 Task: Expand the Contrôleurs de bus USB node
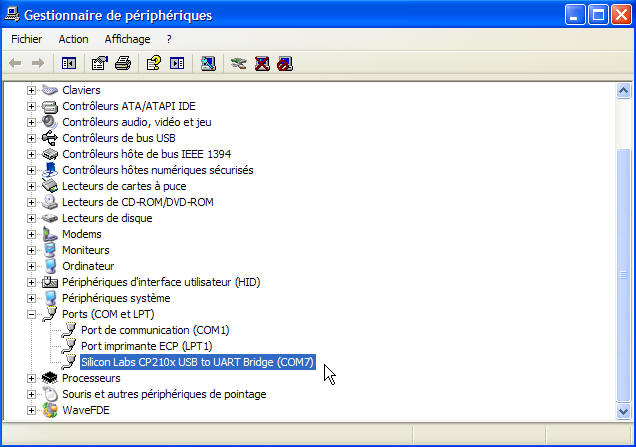pyautogui.click(x=32, y=138)
